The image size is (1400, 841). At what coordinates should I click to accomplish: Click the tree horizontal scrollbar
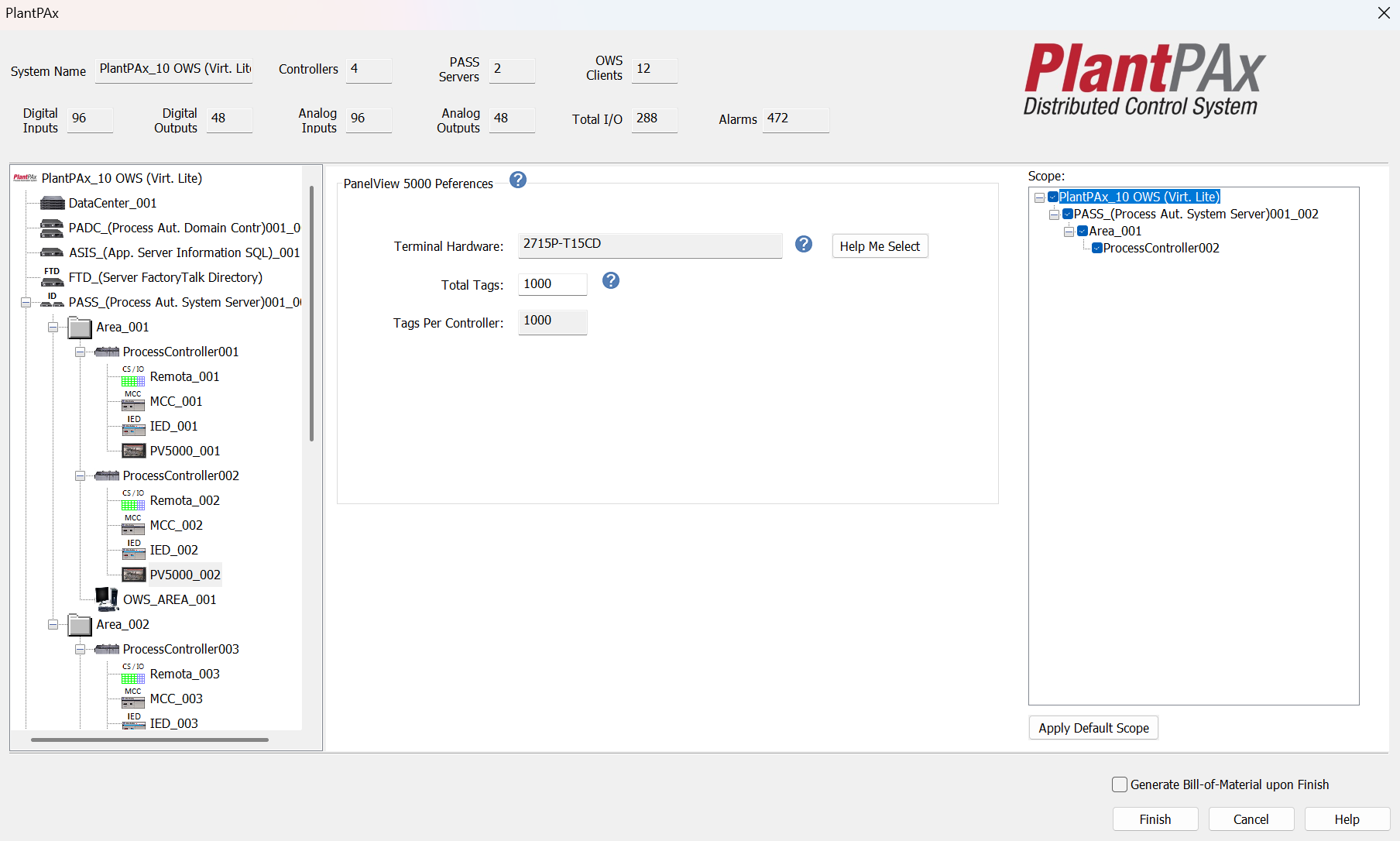point(149,740)
